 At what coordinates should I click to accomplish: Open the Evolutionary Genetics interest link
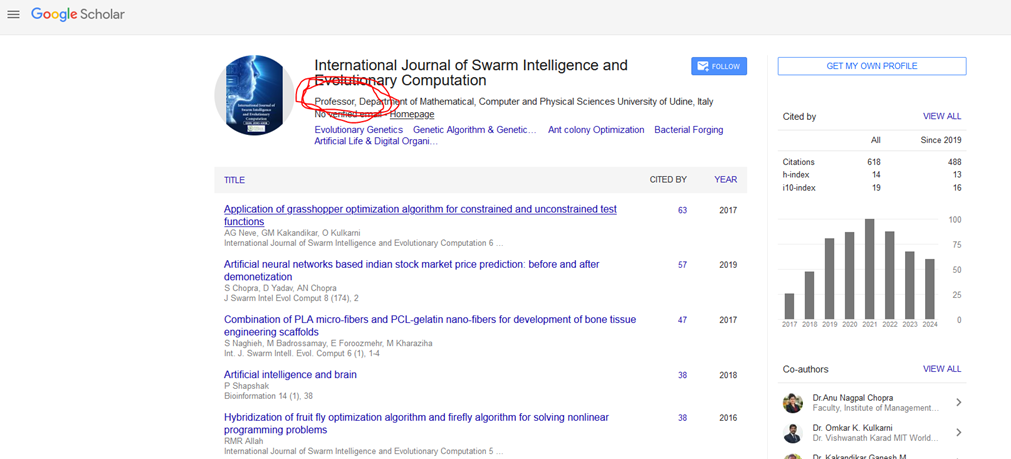tap(358, 130)
